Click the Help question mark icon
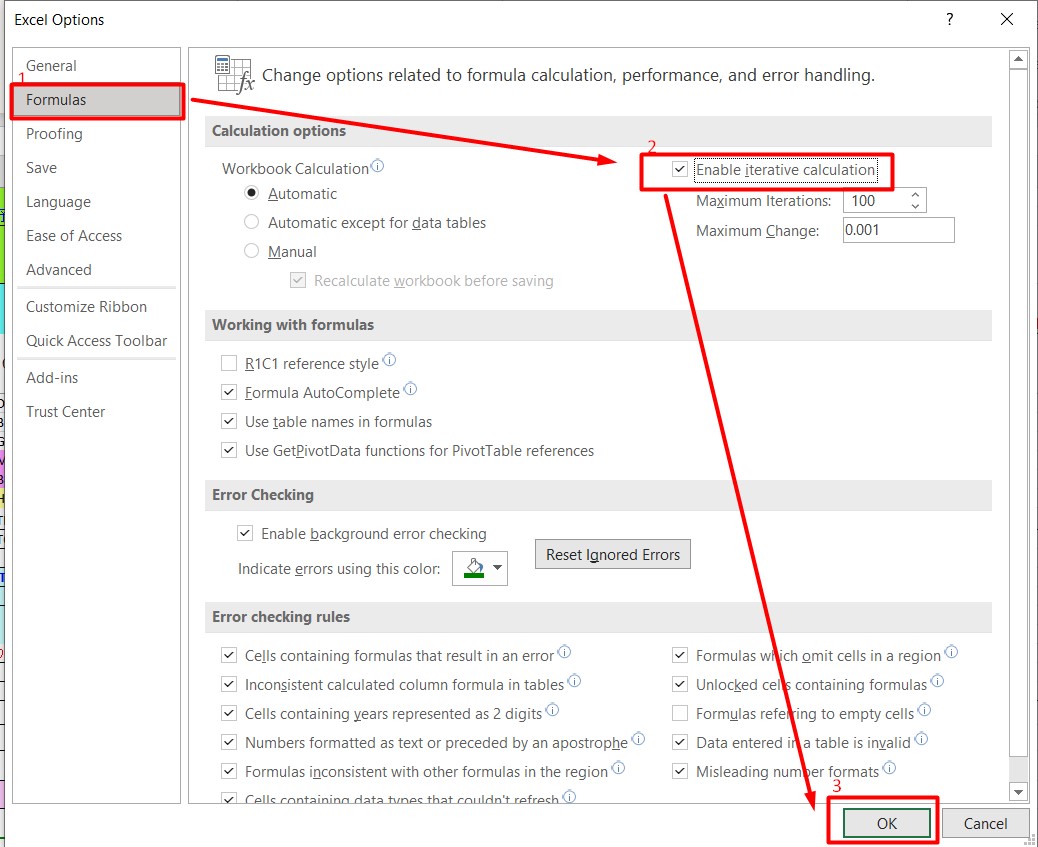1038x847 pixels. point(949,19)
